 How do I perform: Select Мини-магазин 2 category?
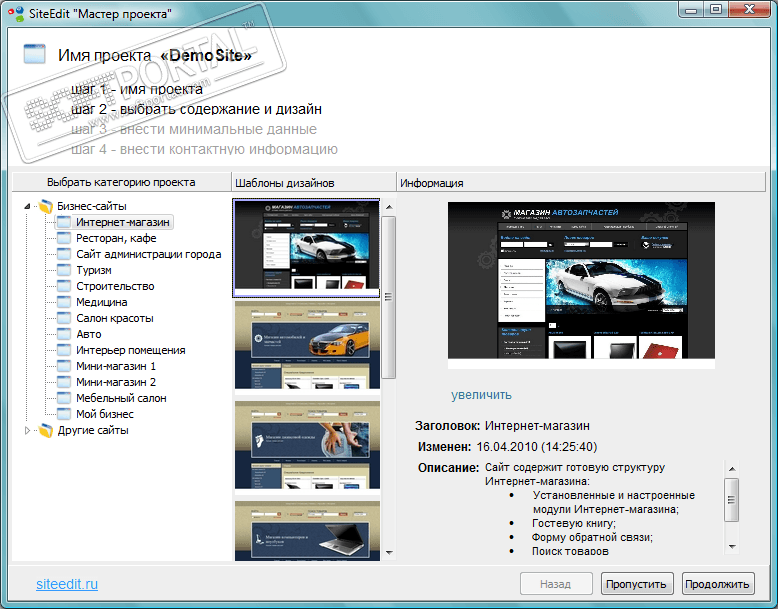tap(116, 382)
